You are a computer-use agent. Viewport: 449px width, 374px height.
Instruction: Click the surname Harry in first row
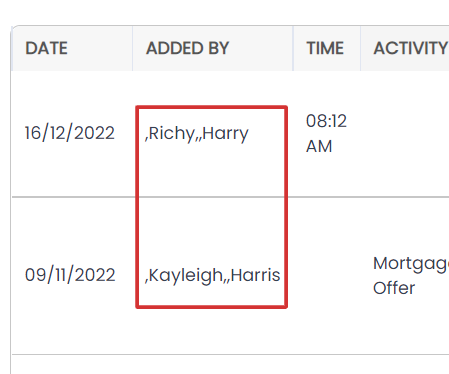[225, 134]
